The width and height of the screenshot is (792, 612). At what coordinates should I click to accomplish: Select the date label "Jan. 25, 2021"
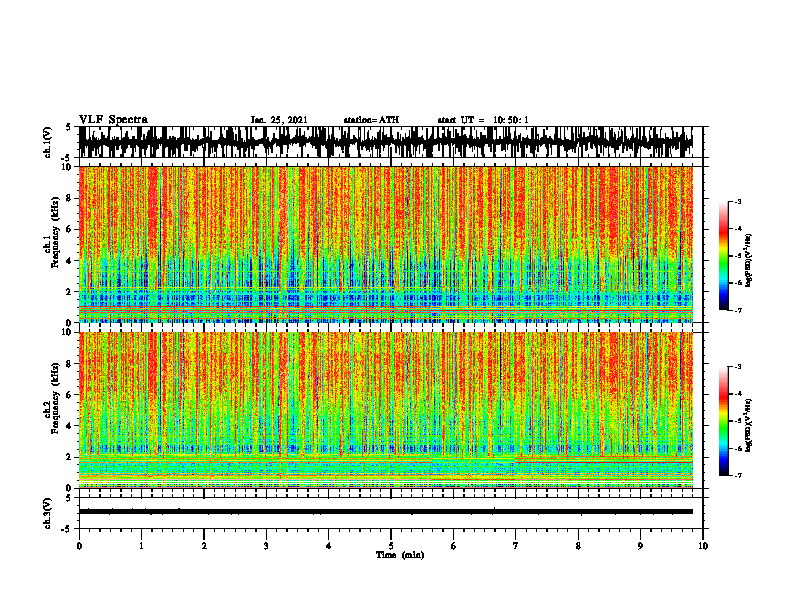pyautogui.click(x=279, y=120)
